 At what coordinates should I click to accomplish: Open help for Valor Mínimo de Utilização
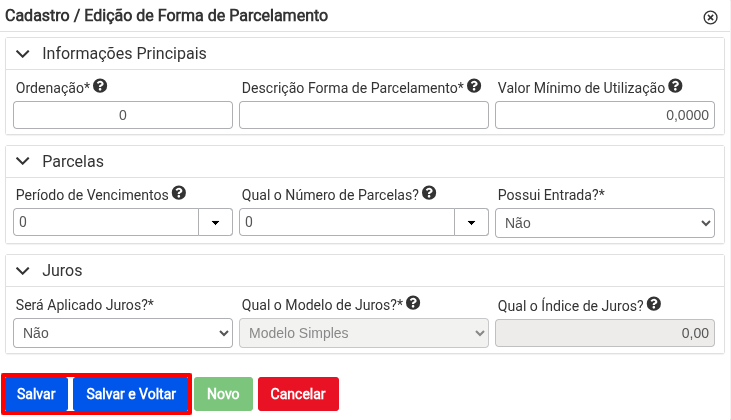(675, 86)
